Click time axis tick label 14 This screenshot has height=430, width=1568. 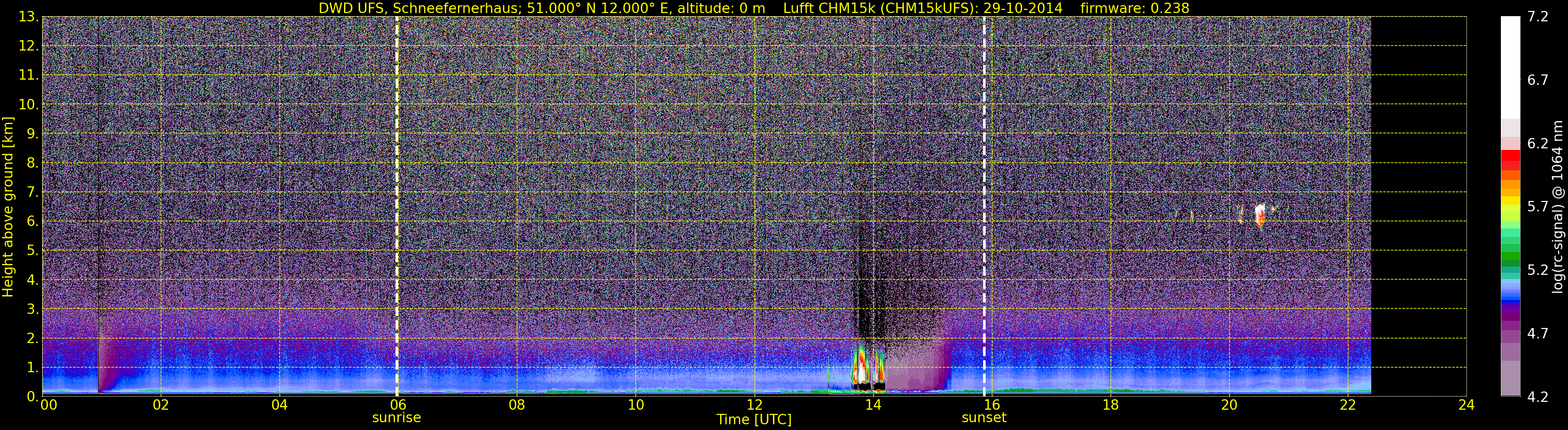873,405
